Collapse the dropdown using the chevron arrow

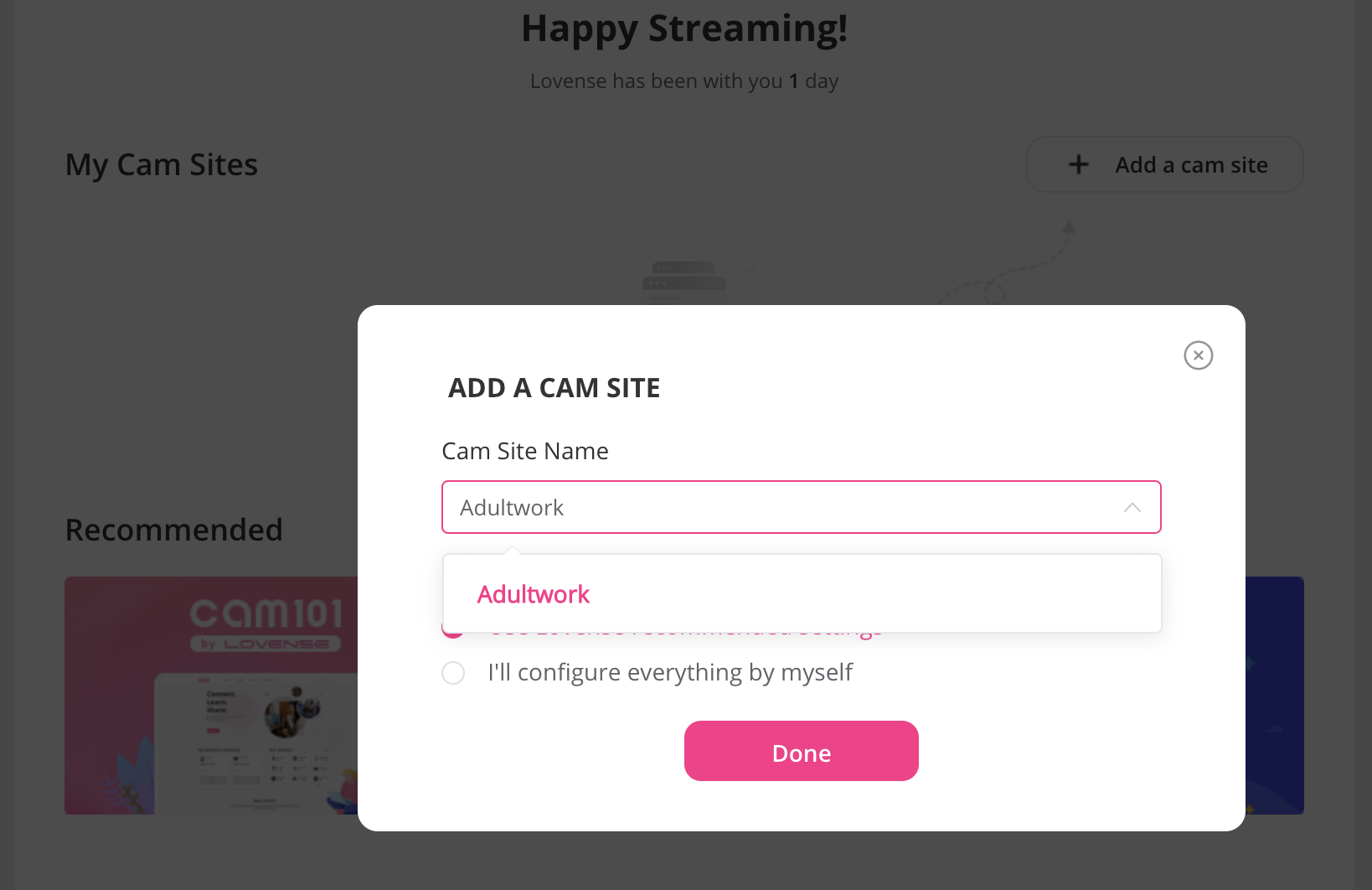pyautogui.click(x=1132, y=507)
